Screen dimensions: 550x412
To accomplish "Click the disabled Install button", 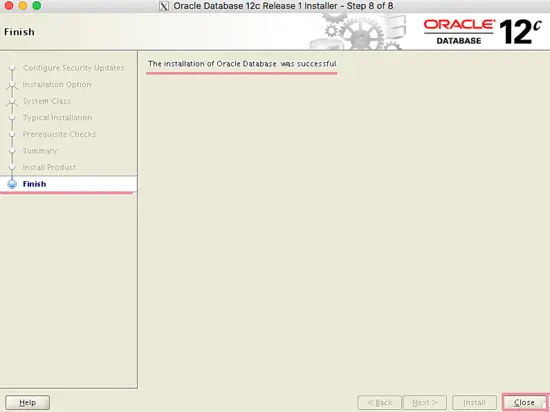I will (x=474, y=403).
